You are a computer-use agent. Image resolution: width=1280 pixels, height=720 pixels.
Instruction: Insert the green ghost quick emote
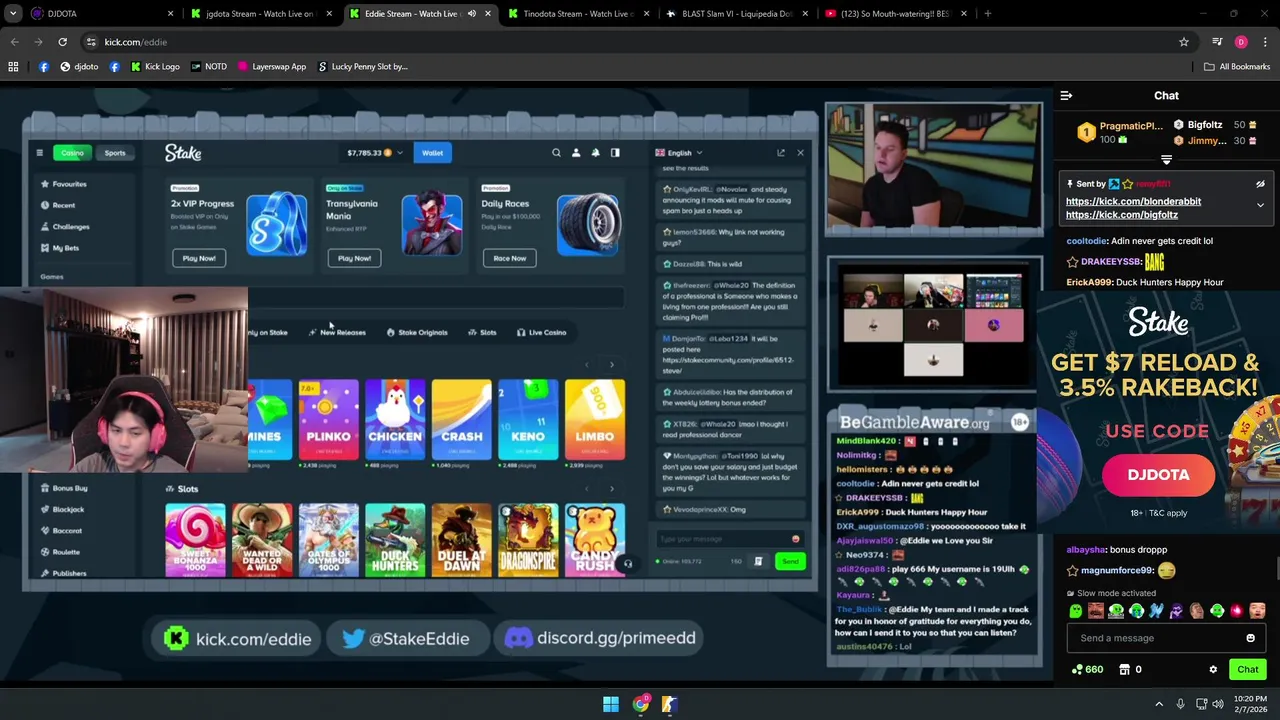tap(1075, 611)
